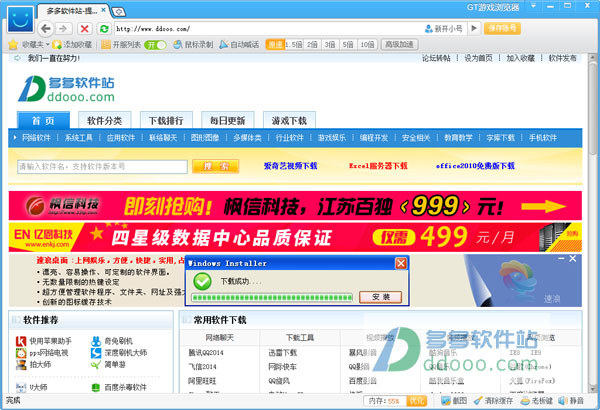Click 截图 screenshot tool in status bar
The width and height of the screenshot is (600, 410).
[x=454, y=401]
